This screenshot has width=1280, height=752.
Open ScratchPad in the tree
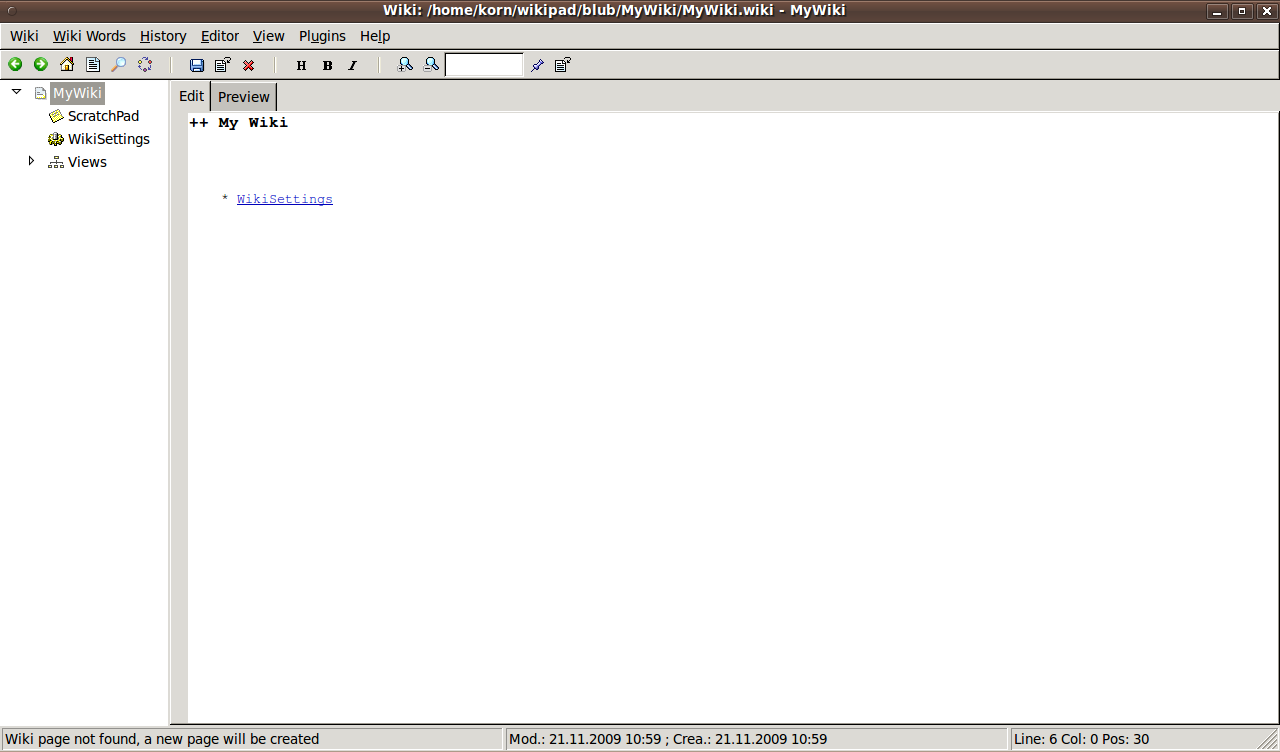103,116
